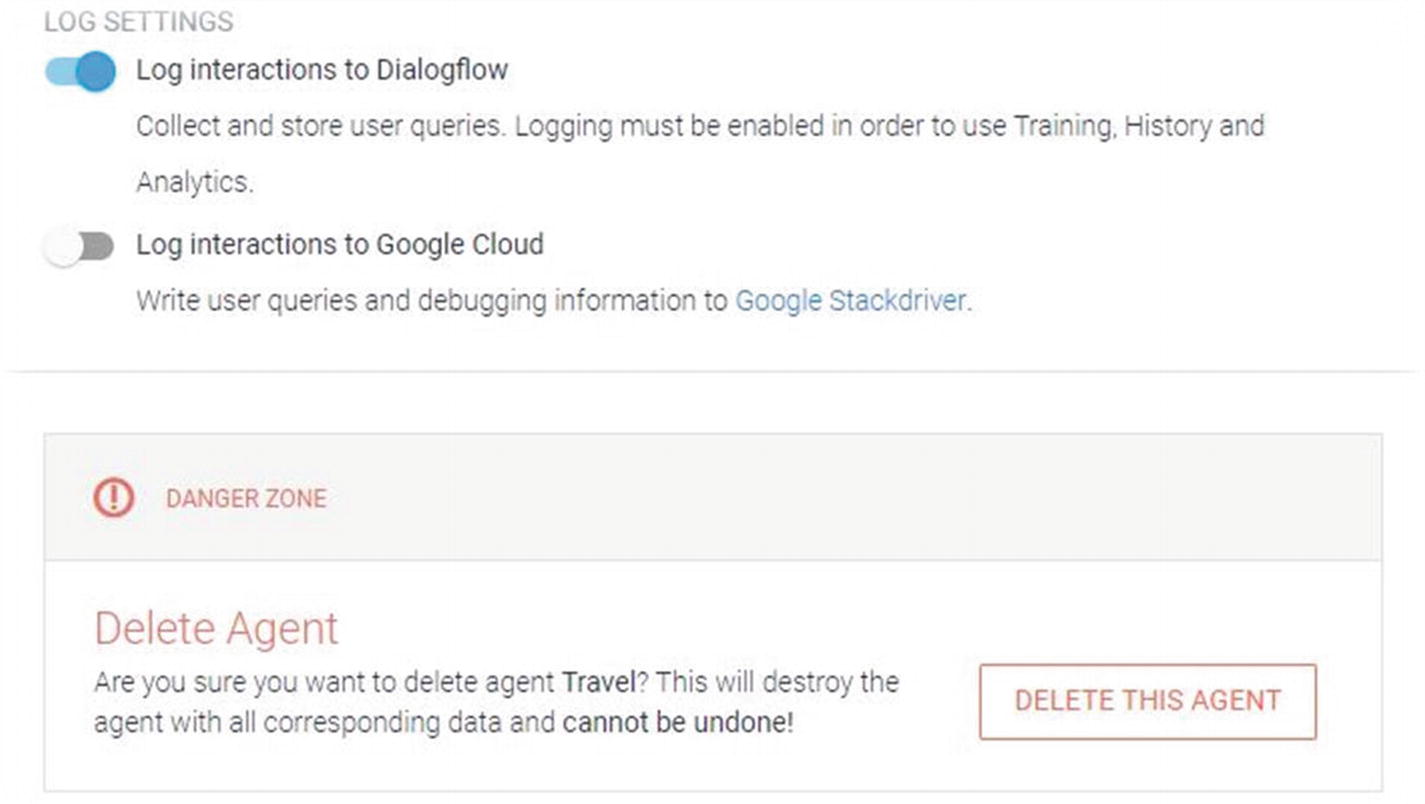Click the "agent with all corresponding data" line

pyautogui.click(x=298, y=722)
